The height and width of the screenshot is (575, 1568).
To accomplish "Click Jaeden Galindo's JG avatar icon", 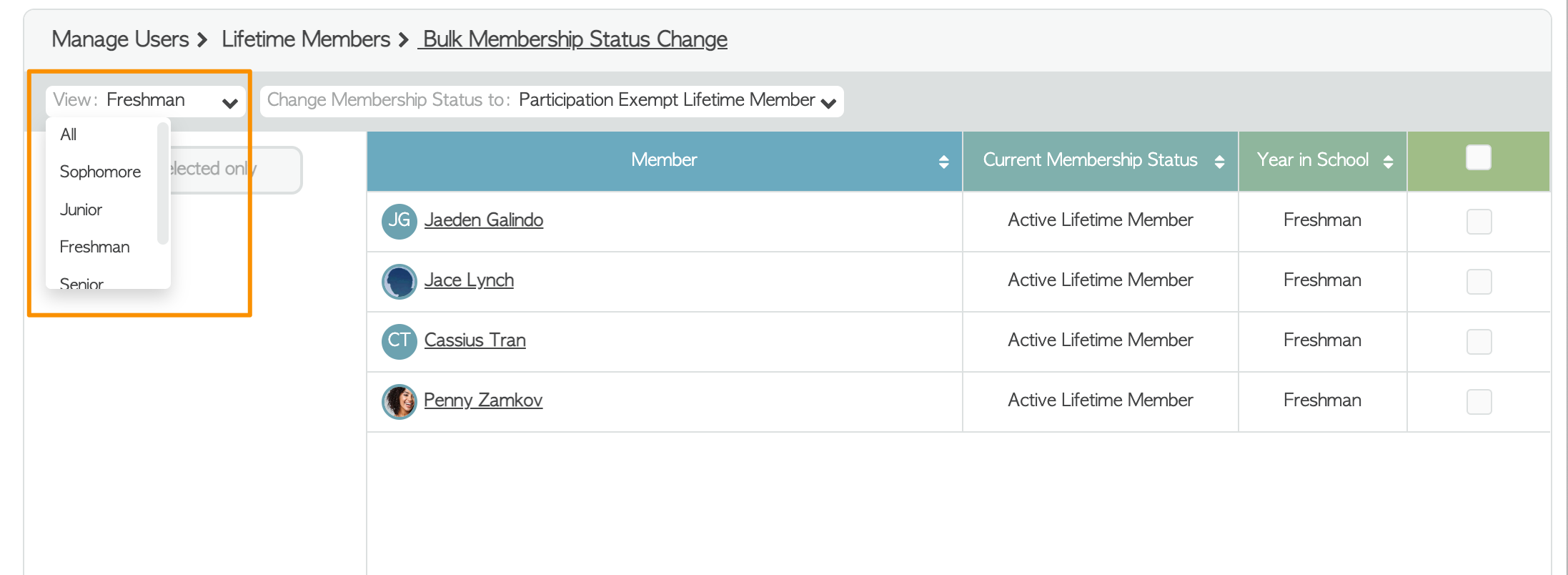I will point(399,221).
